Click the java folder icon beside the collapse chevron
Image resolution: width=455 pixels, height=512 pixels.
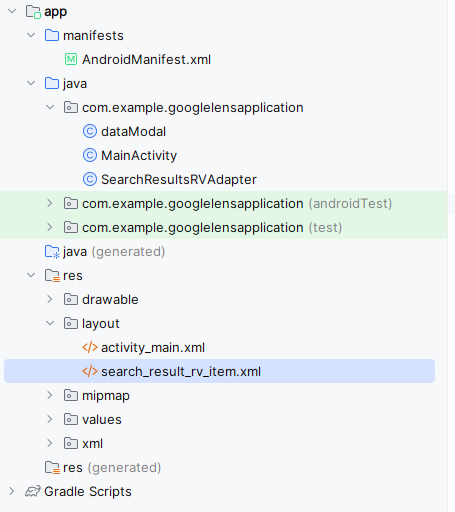coord(52,83)
